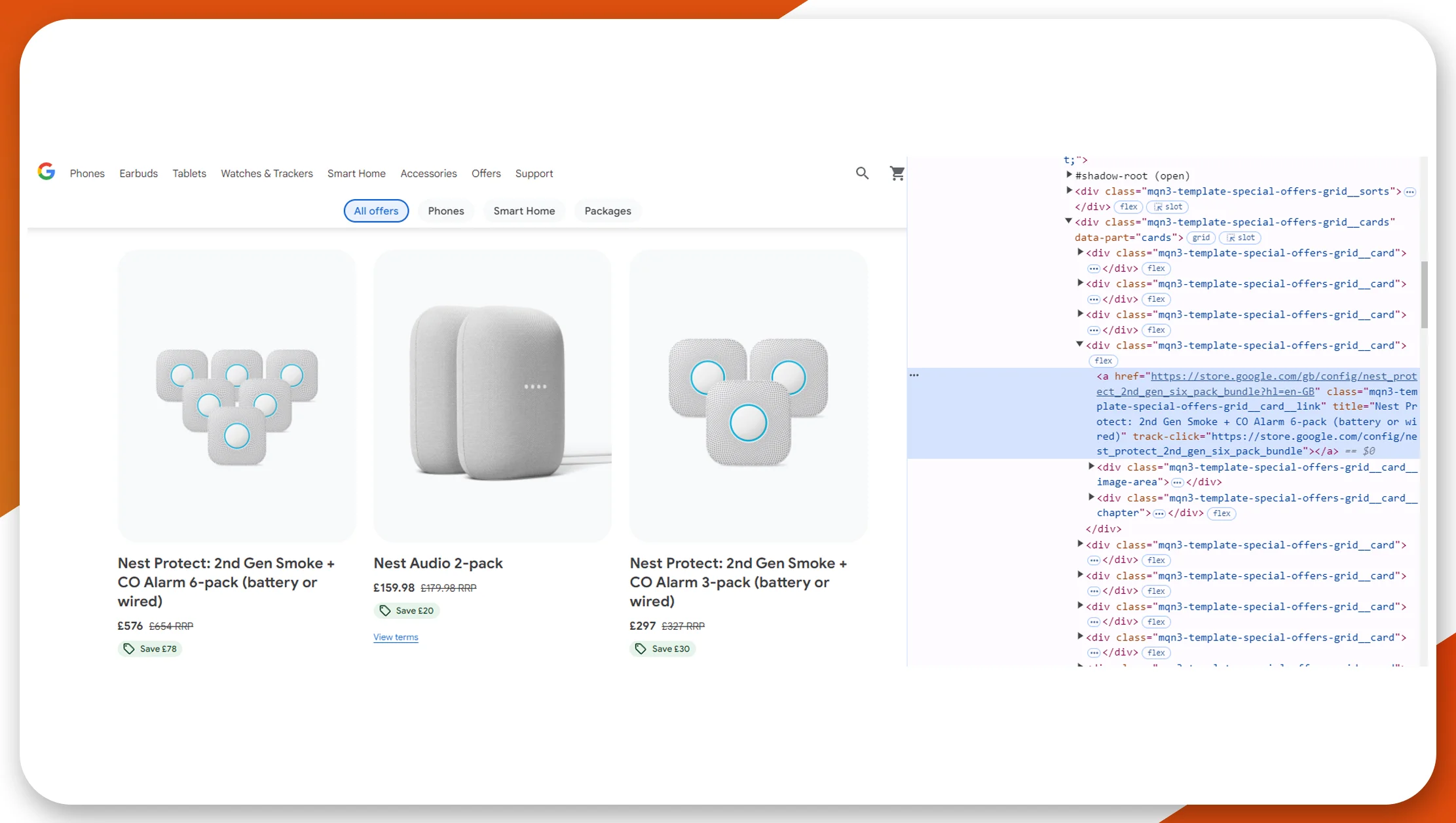The height and width of the screenshot is (823, 1456).
Task: Click the £297 price text
Action: click(x=643, y=626)
